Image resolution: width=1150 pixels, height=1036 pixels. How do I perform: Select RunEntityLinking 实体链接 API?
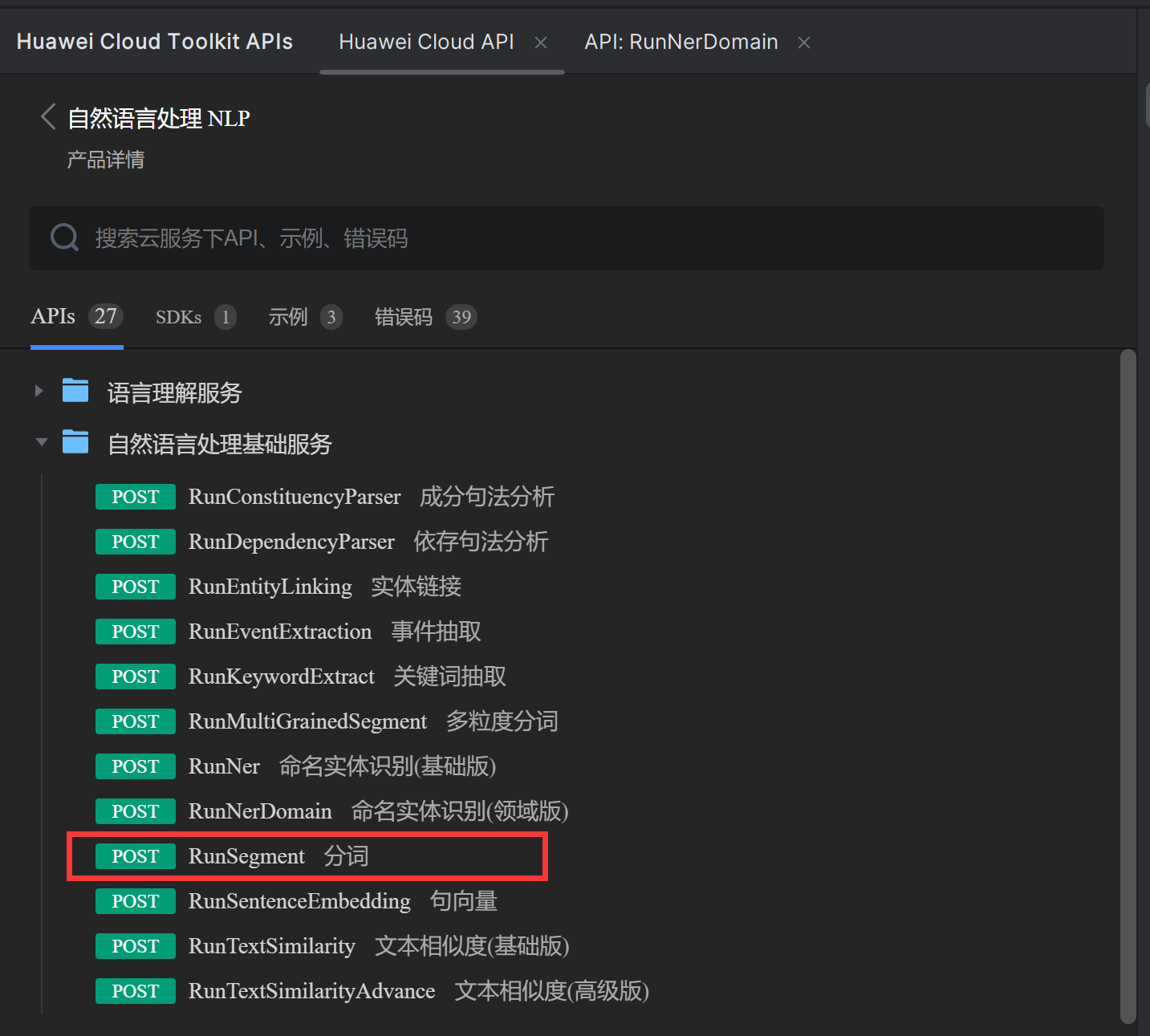pos(278,587)
